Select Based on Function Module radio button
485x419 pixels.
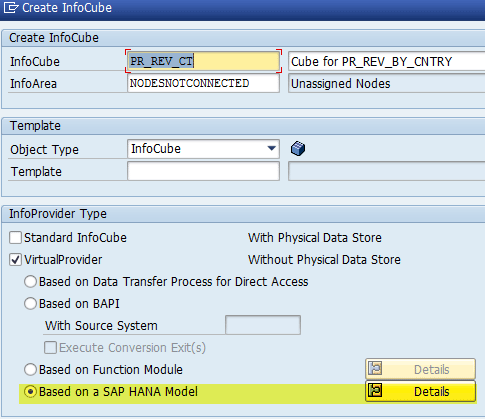[30, 369]
